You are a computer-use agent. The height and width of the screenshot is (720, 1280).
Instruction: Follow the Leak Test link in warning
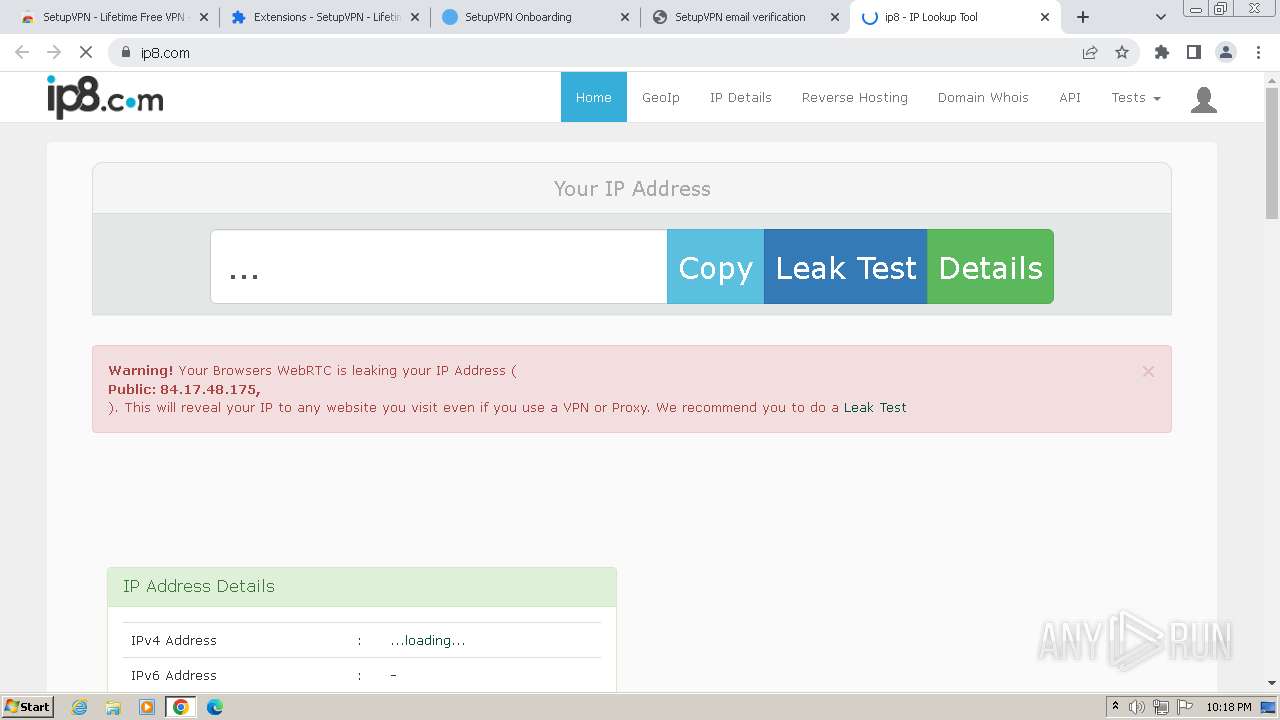(875, 407)
